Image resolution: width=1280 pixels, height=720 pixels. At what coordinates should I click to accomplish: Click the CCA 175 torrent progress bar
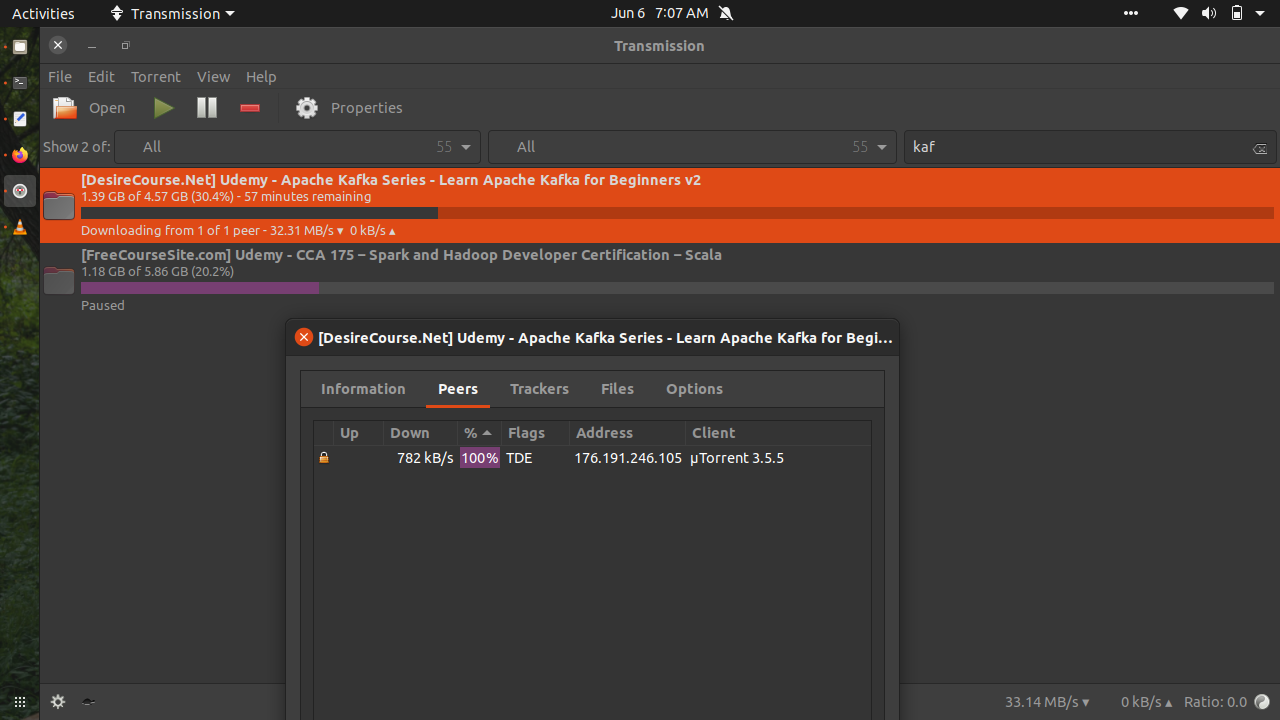[x=677, y=288]
